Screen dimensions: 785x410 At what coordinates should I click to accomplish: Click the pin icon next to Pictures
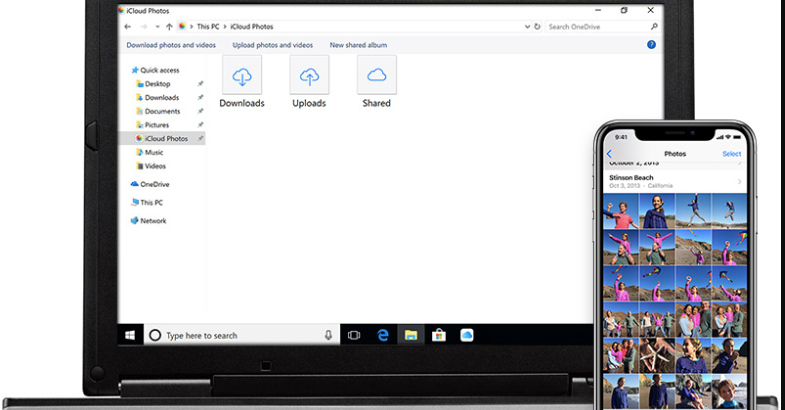tap(200, 125)
